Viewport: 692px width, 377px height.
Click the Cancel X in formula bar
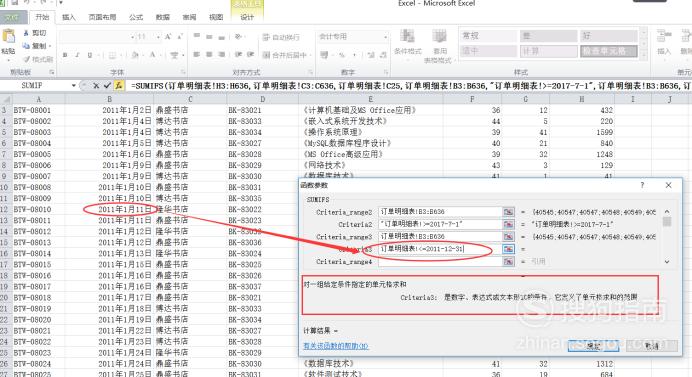(x=96, y=86)
